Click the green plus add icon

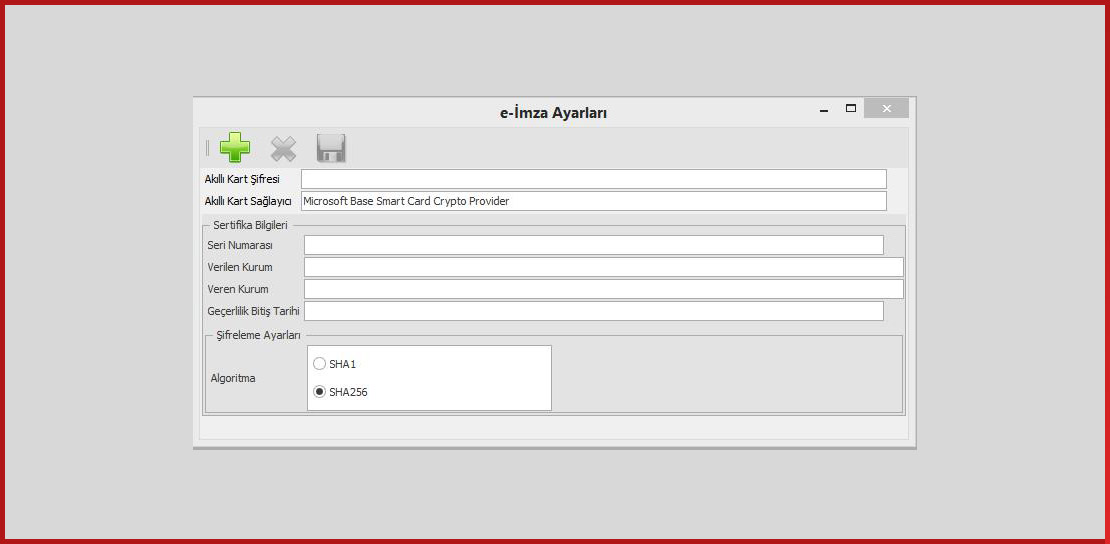[x=235, y=148]
